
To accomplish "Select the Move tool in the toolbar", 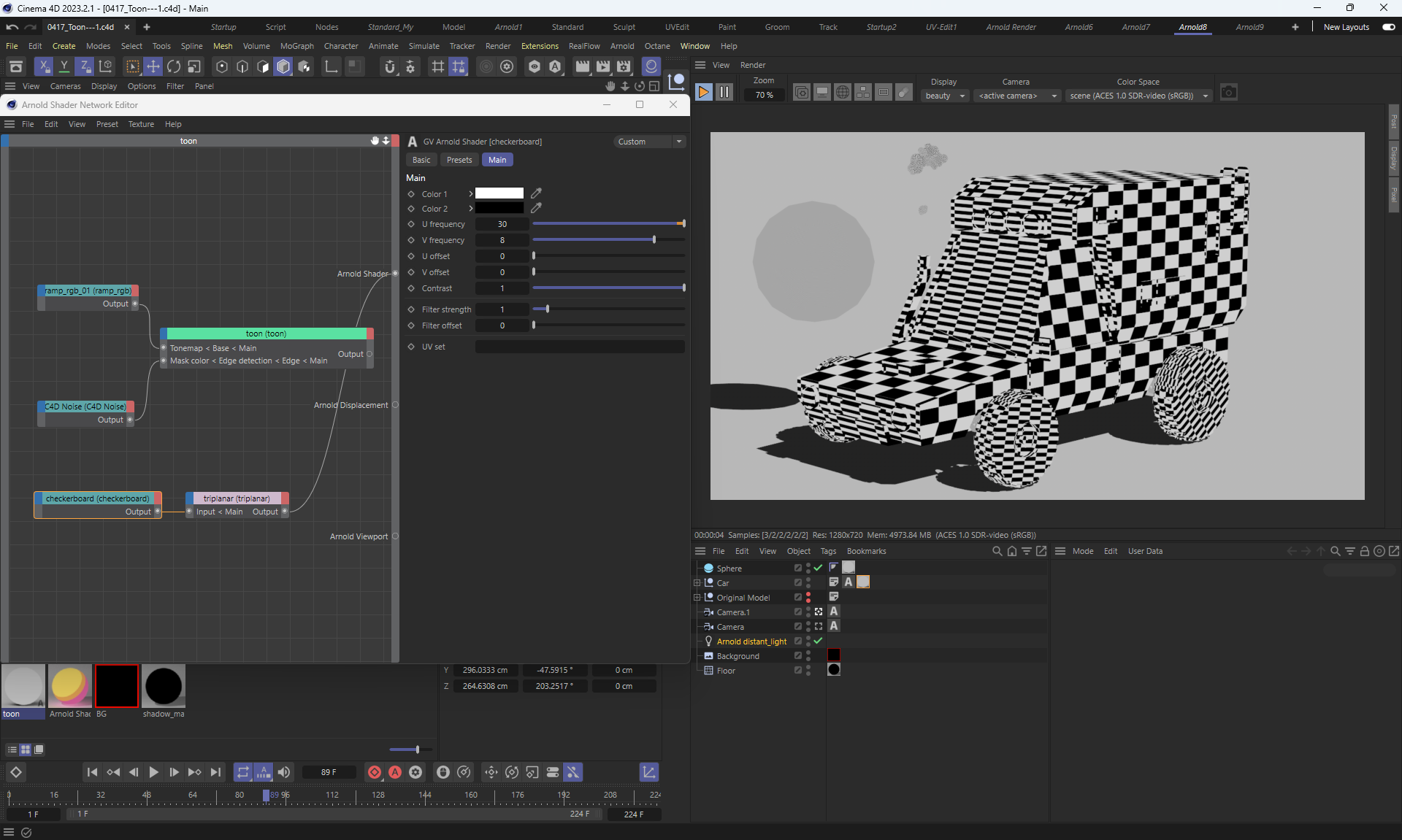I will [x=153, y=67].
